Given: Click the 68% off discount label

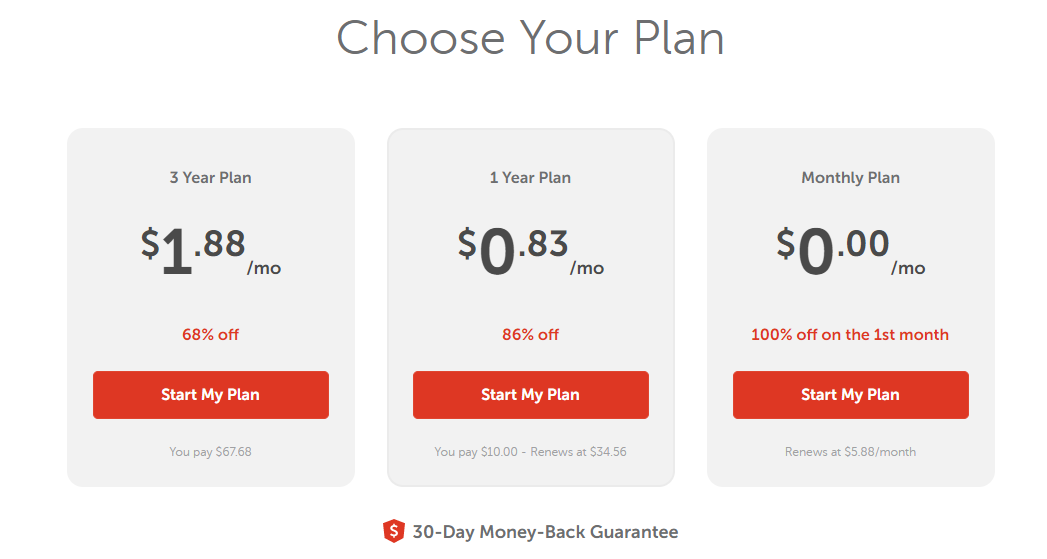Looking at the screenshot, I should [x=210, y=335].
